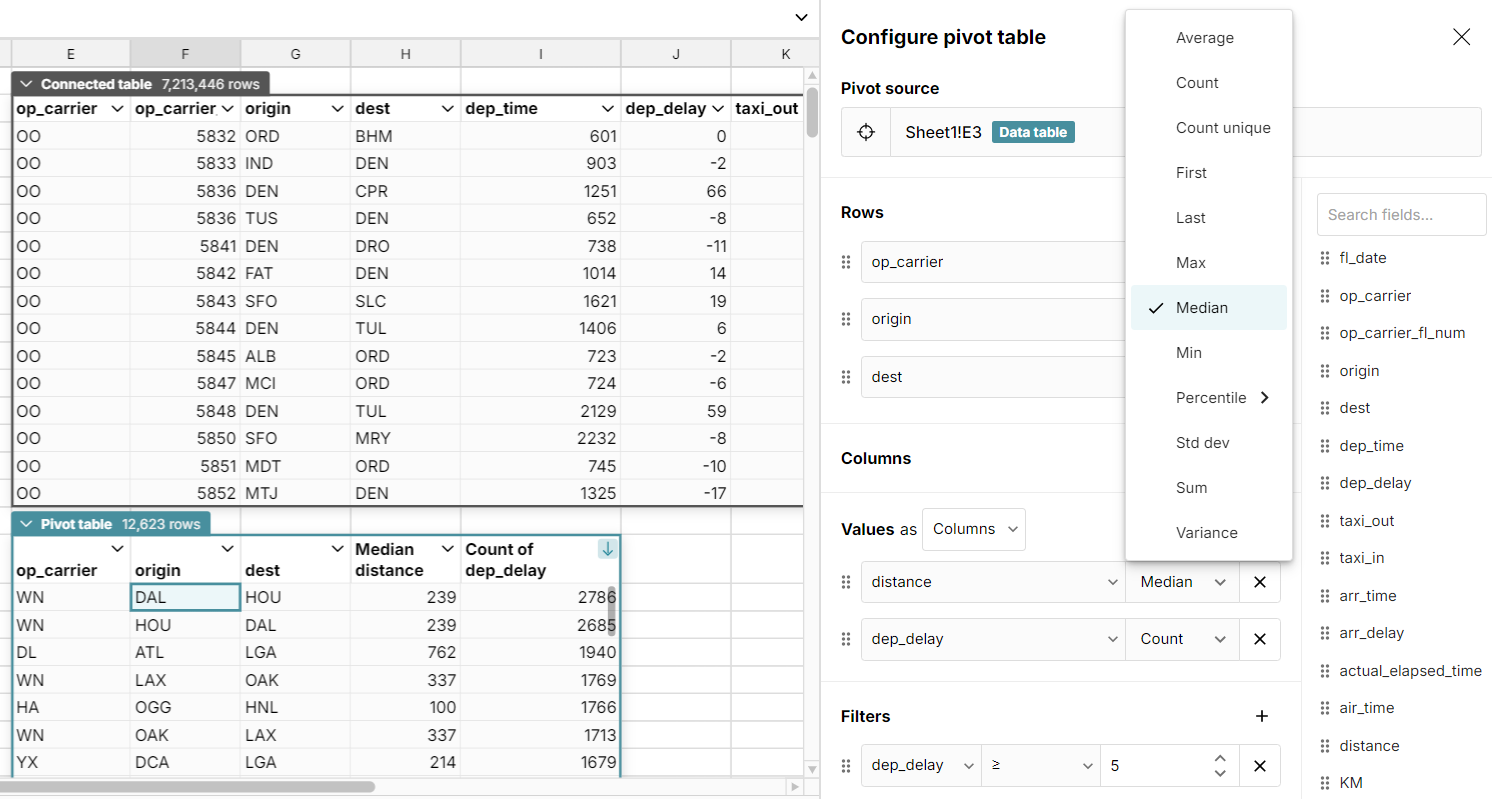Delete the dep_delay filter using its X icon
This screenshot has height=799, width=1492.
pyautogui.click(x=1259, y=765)
